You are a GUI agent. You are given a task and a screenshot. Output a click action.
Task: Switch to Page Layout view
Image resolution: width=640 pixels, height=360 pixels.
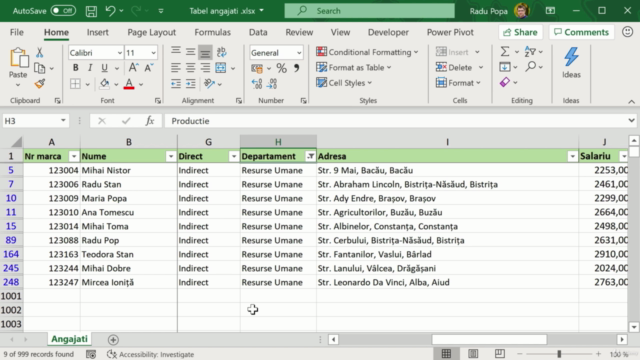(x=473, y=353)
